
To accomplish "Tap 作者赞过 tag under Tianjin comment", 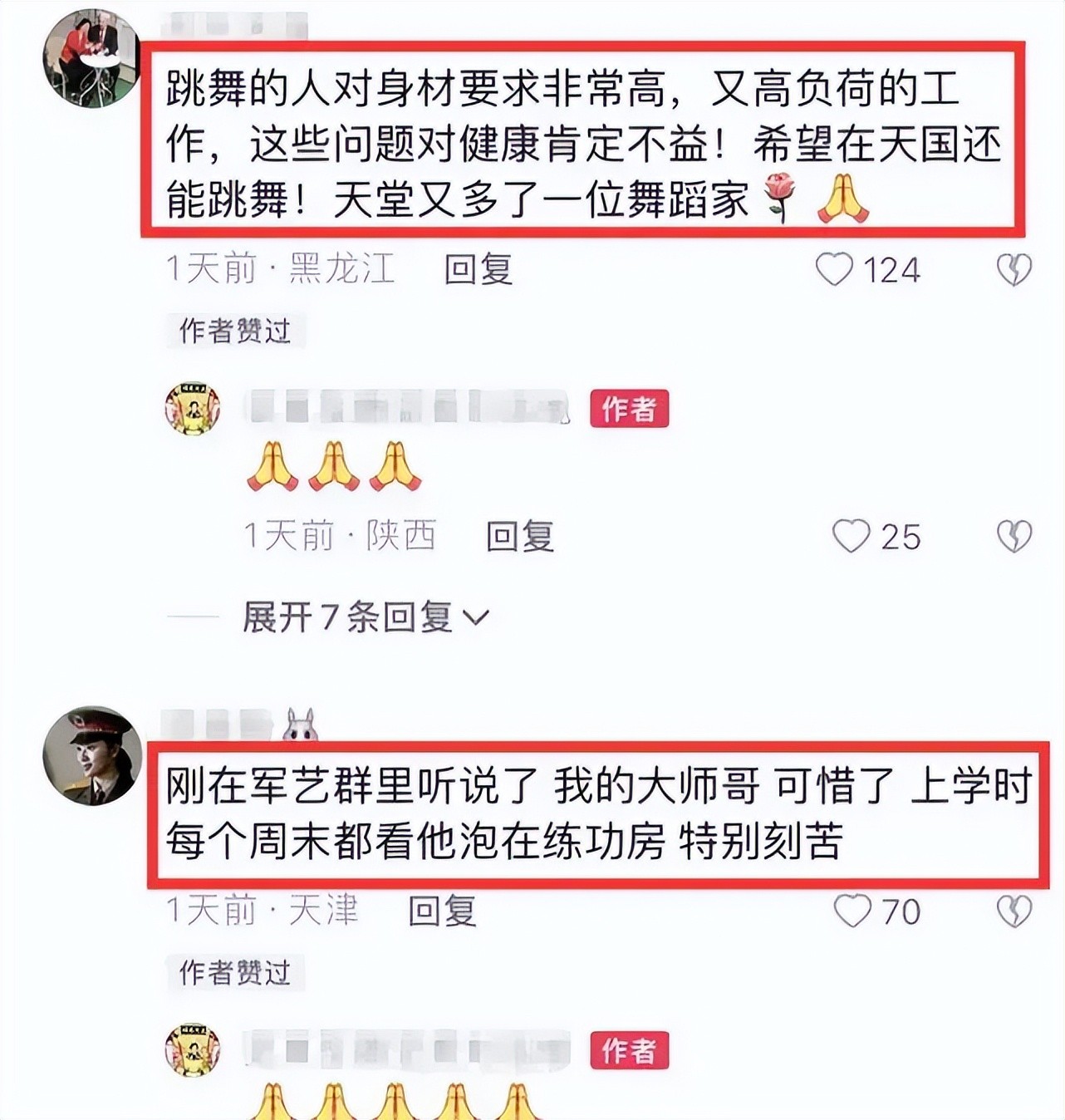I will pyautogui.click(x=235, y=972).
